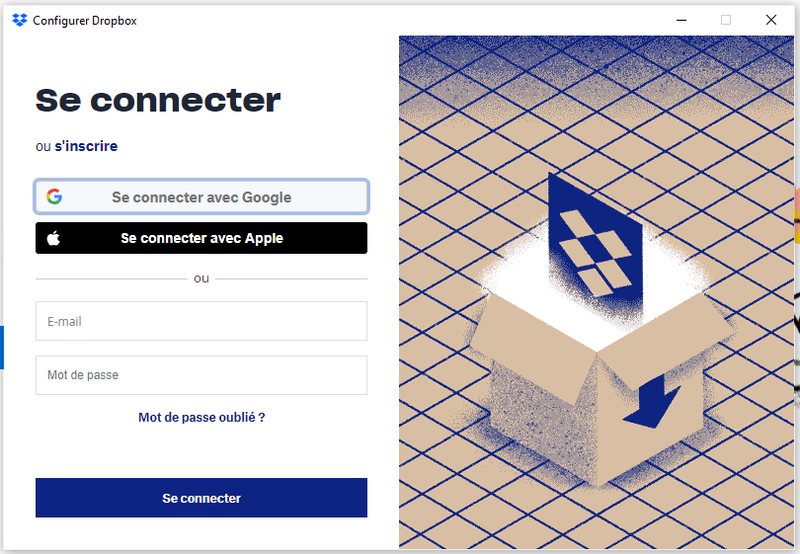Click the "ou" text before s'inscrire
The height and width of the screenshot is (554, 800).
click(x=43, y=146)
